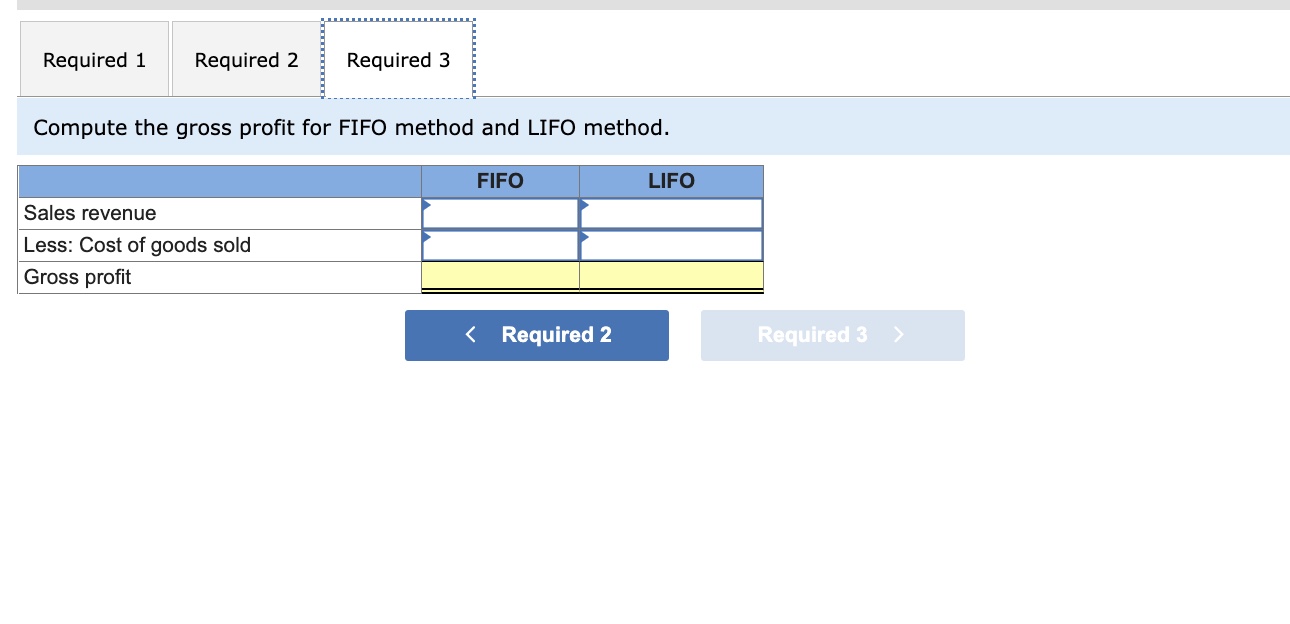
Task: Click the FIFO column header
Action: click(x=500, y=181)
